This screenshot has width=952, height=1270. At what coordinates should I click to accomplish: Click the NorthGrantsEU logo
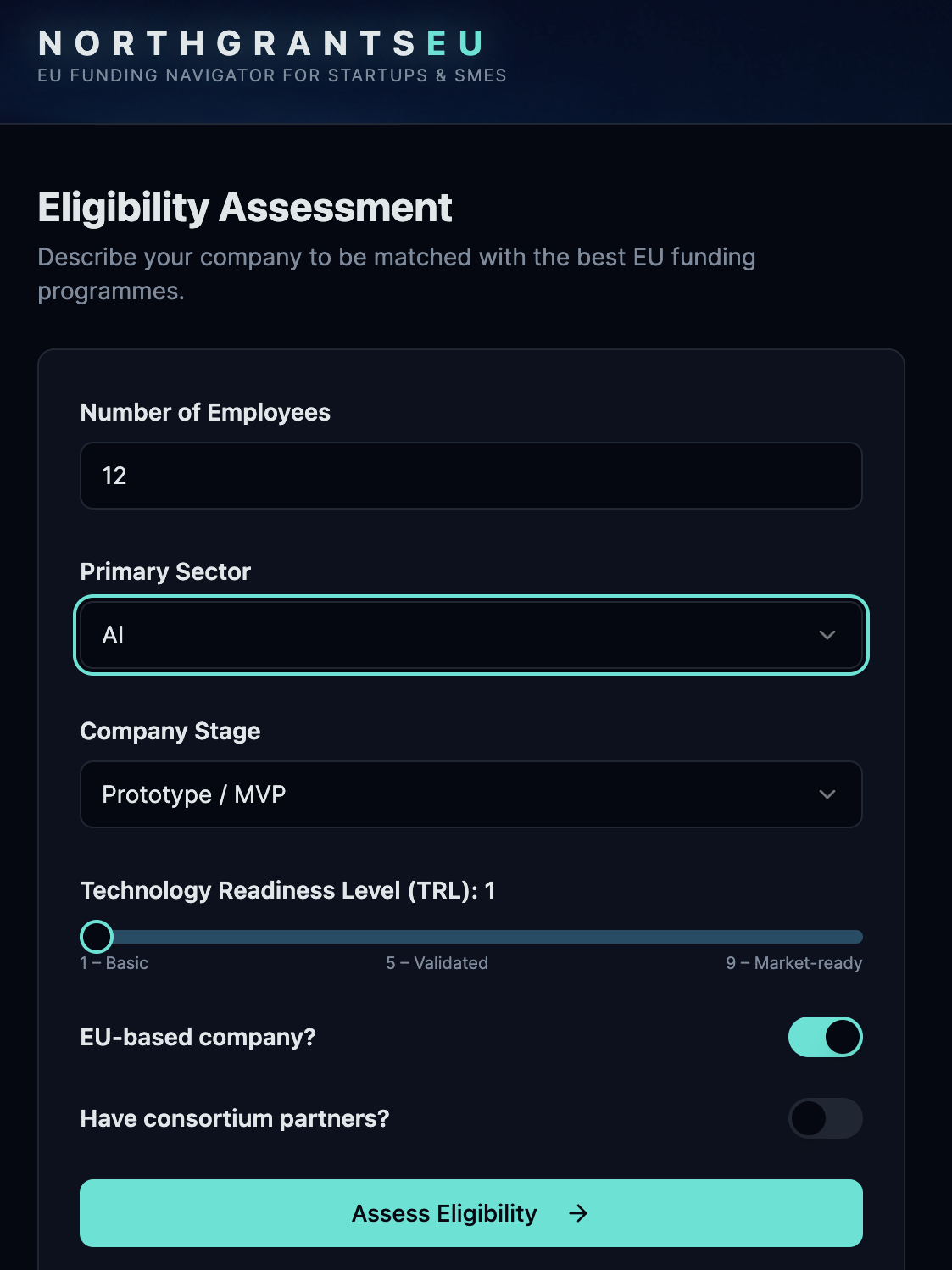coord(261,43)
